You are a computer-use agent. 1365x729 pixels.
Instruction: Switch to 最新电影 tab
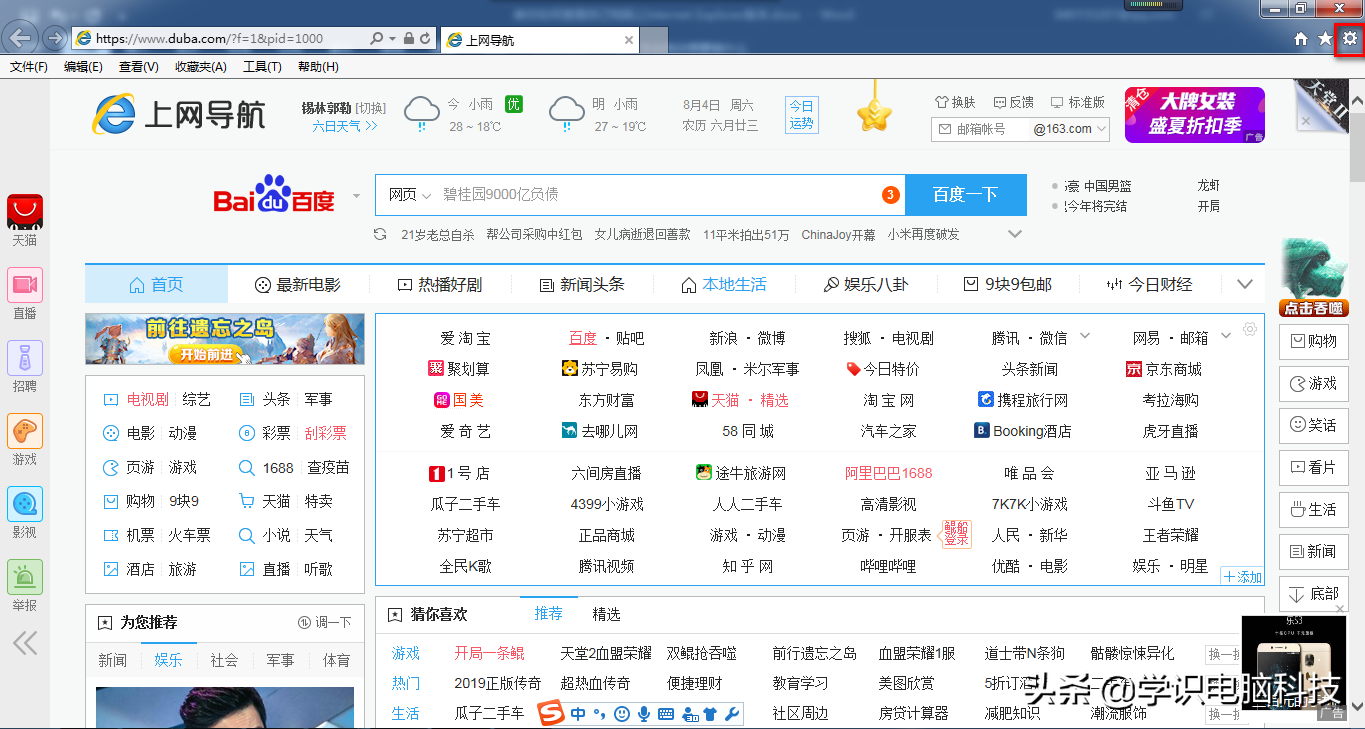pos(298,285)
